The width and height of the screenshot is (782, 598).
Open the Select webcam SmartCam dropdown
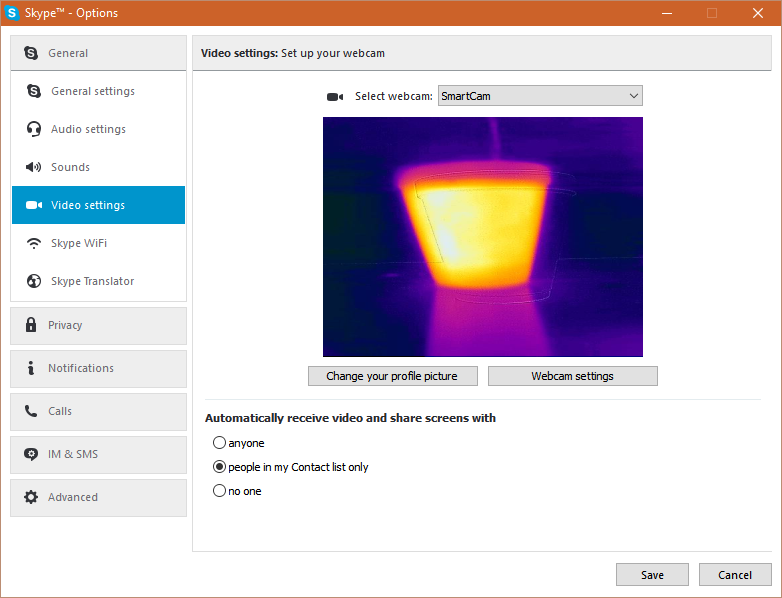pos(540,96)
